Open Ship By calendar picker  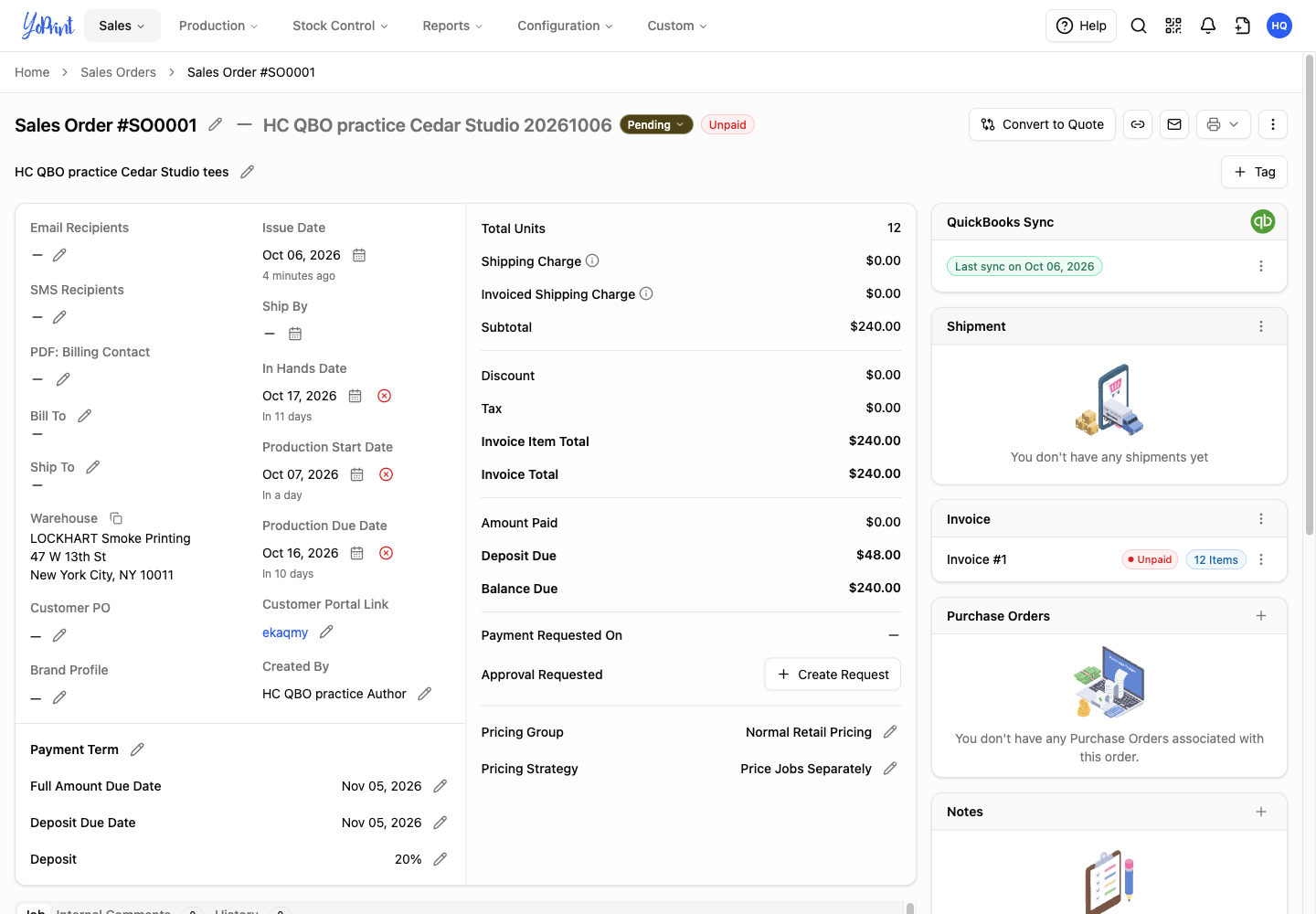[295, 334]
